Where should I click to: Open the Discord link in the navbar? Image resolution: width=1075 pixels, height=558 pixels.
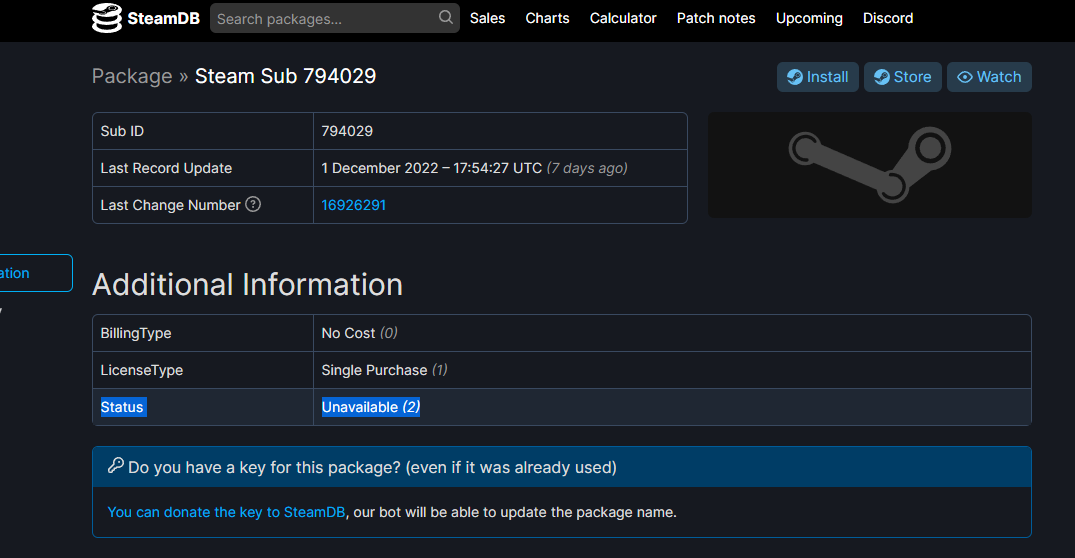pos(888,19)
